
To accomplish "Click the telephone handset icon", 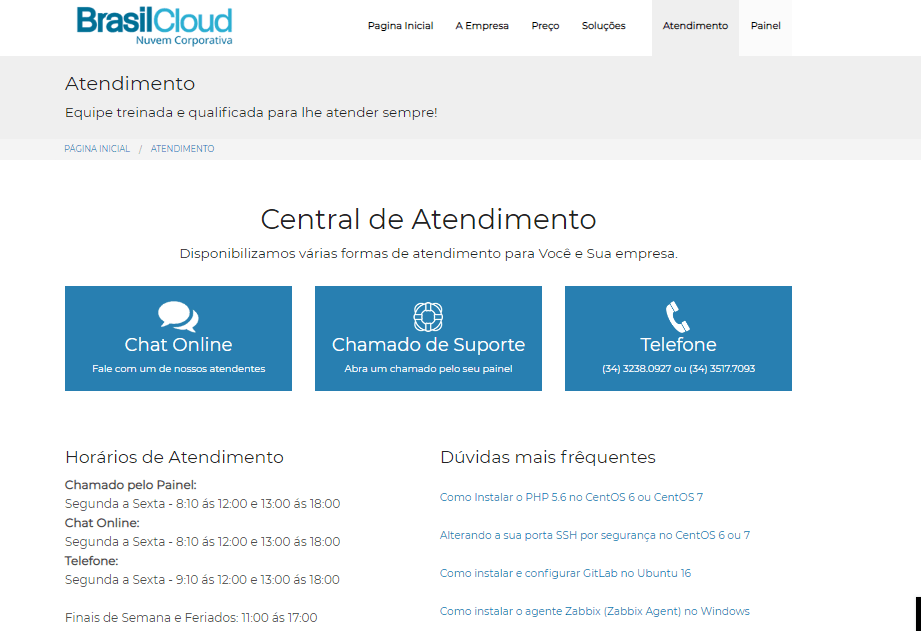I will 678,317.
